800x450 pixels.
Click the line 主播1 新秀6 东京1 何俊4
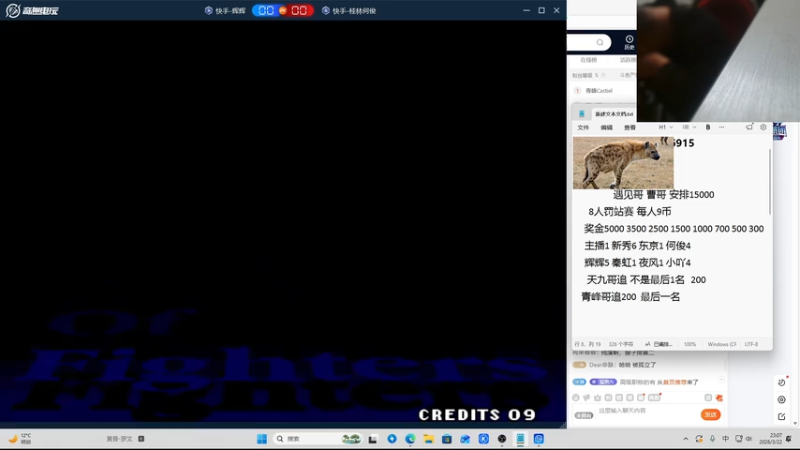click(x=637, y=246)
